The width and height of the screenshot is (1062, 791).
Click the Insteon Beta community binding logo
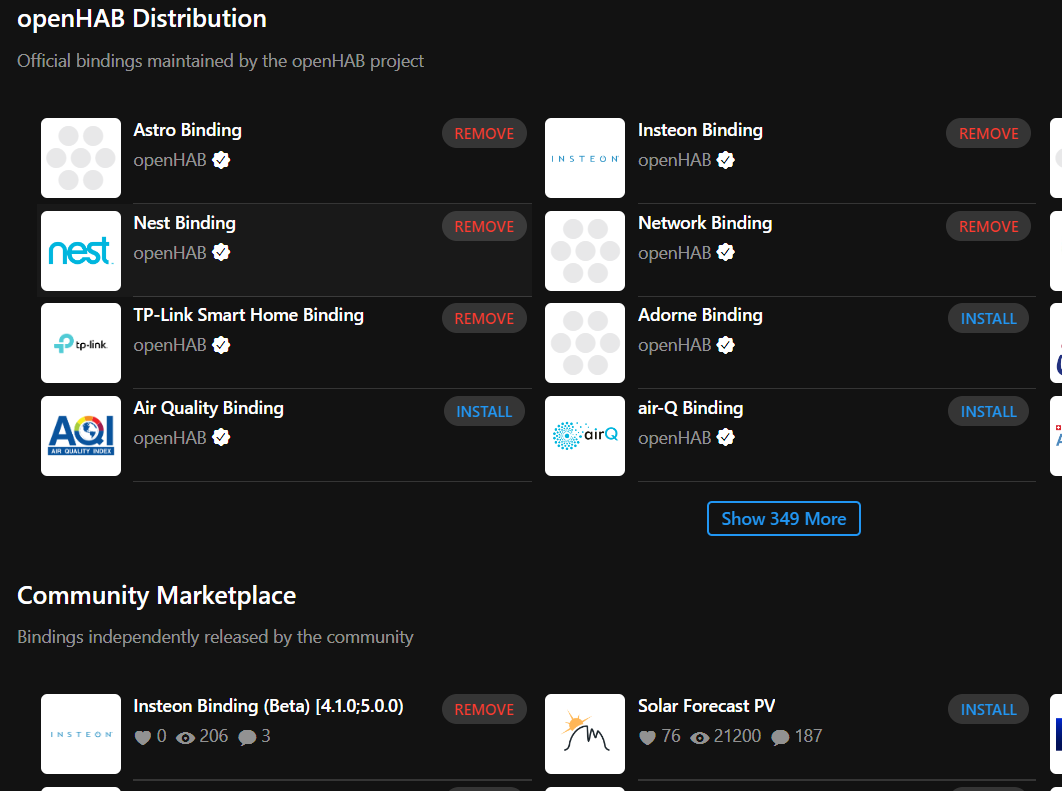(x=81, y=734)
